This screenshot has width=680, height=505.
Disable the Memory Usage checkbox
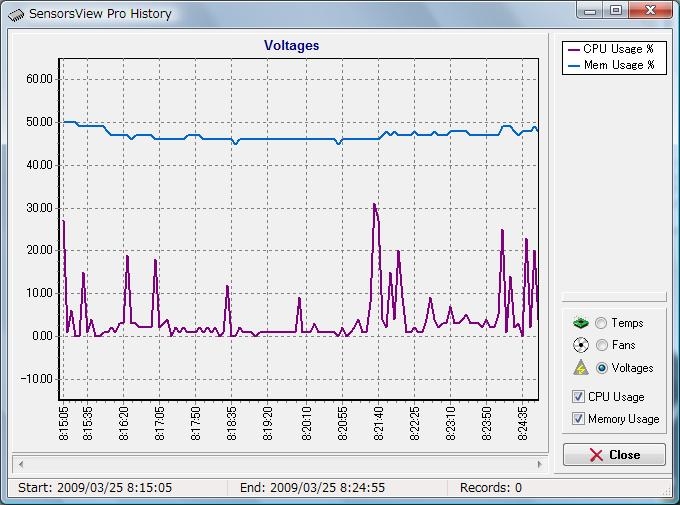coord(578,419)
